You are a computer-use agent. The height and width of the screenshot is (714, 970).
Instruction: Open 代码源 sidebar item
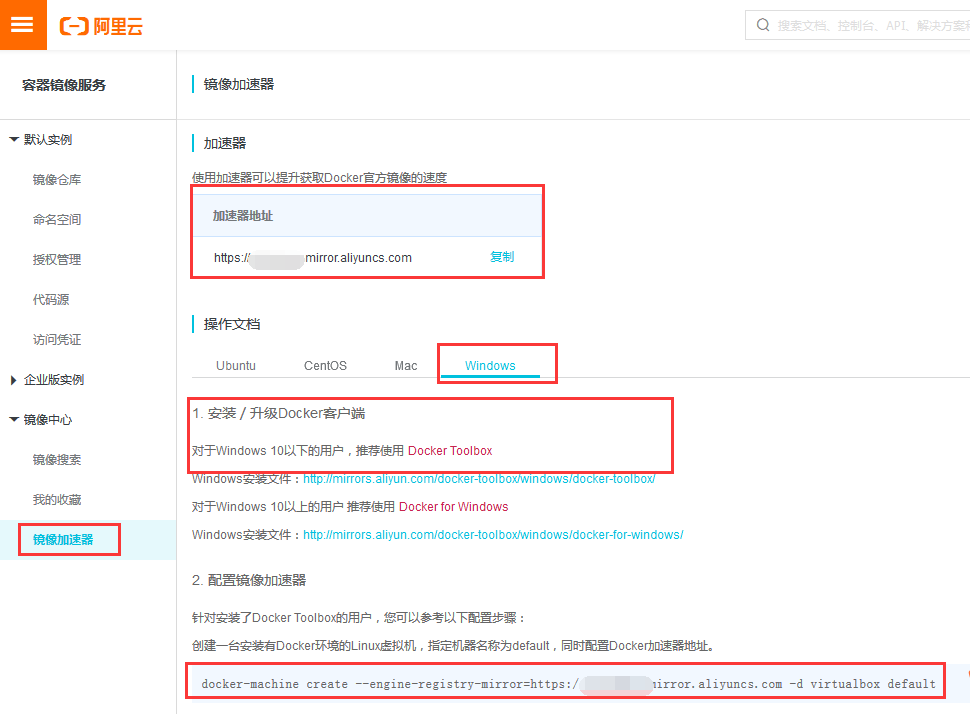tap(51, 300)
